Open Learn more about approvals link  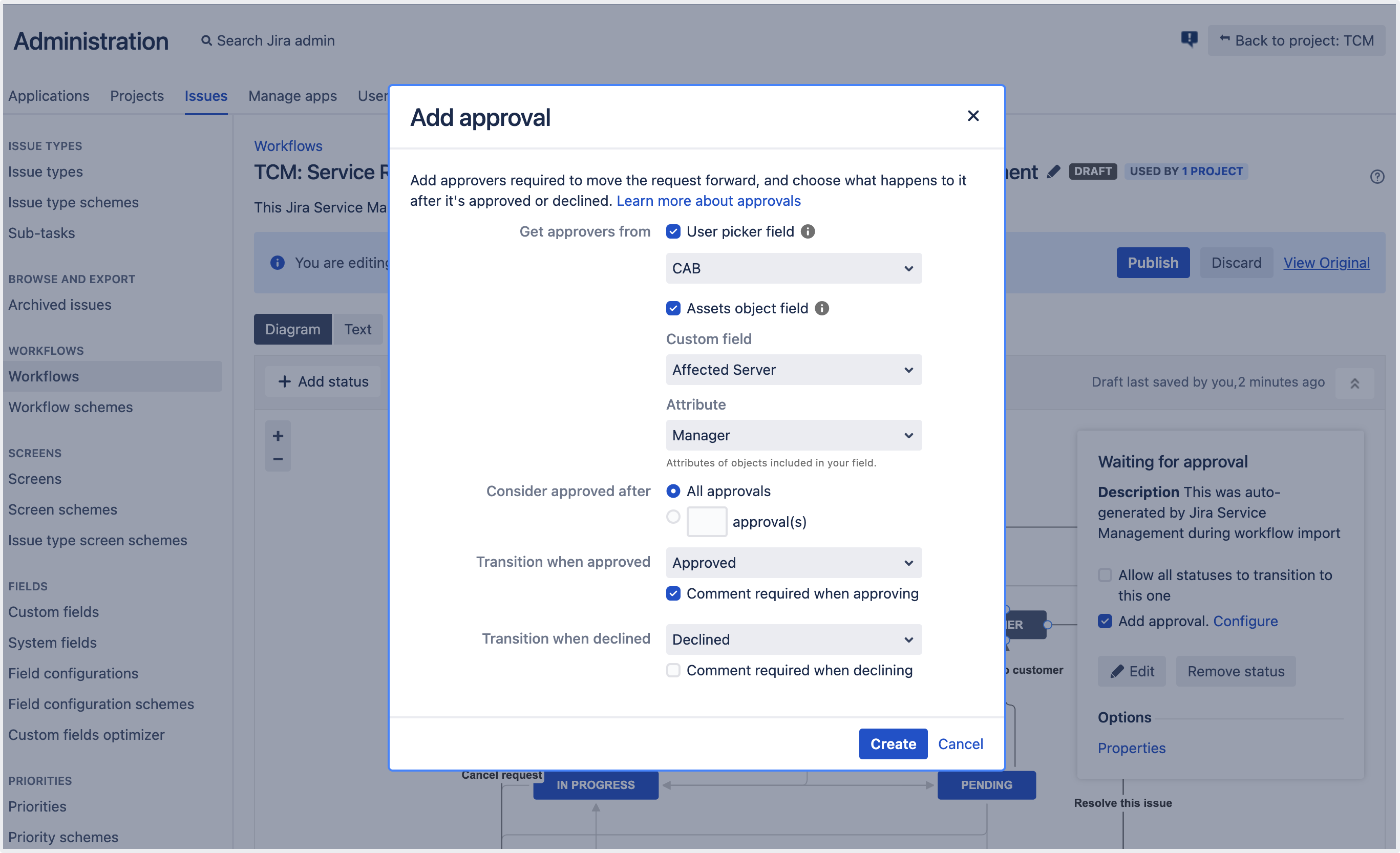tap(708, 201)
